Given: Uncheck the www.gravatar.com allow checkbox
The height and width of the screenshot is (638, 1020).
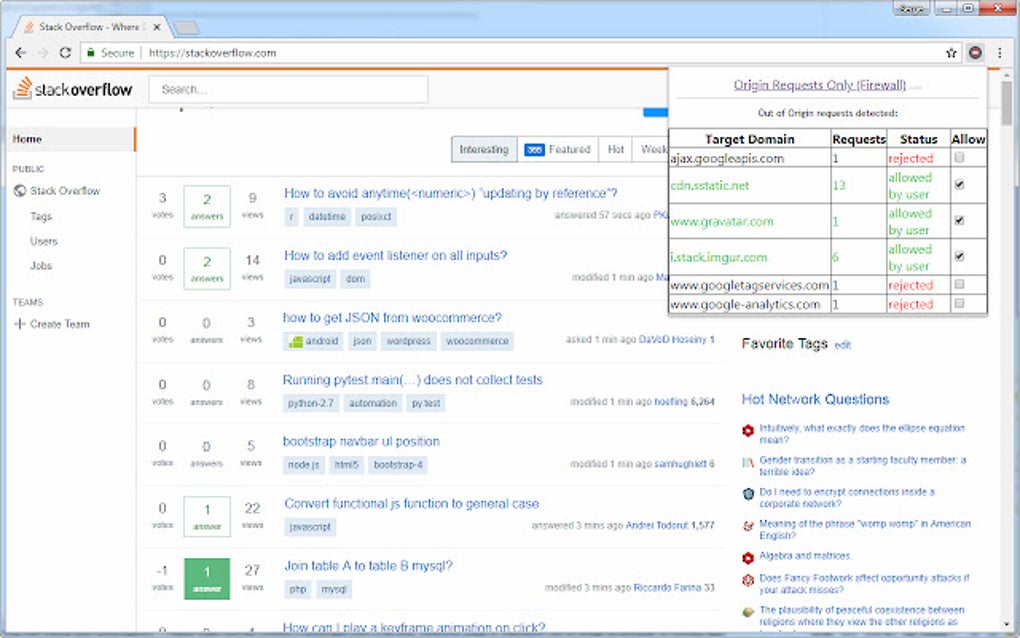Looking at the screenshot, I should click(960, 220).
